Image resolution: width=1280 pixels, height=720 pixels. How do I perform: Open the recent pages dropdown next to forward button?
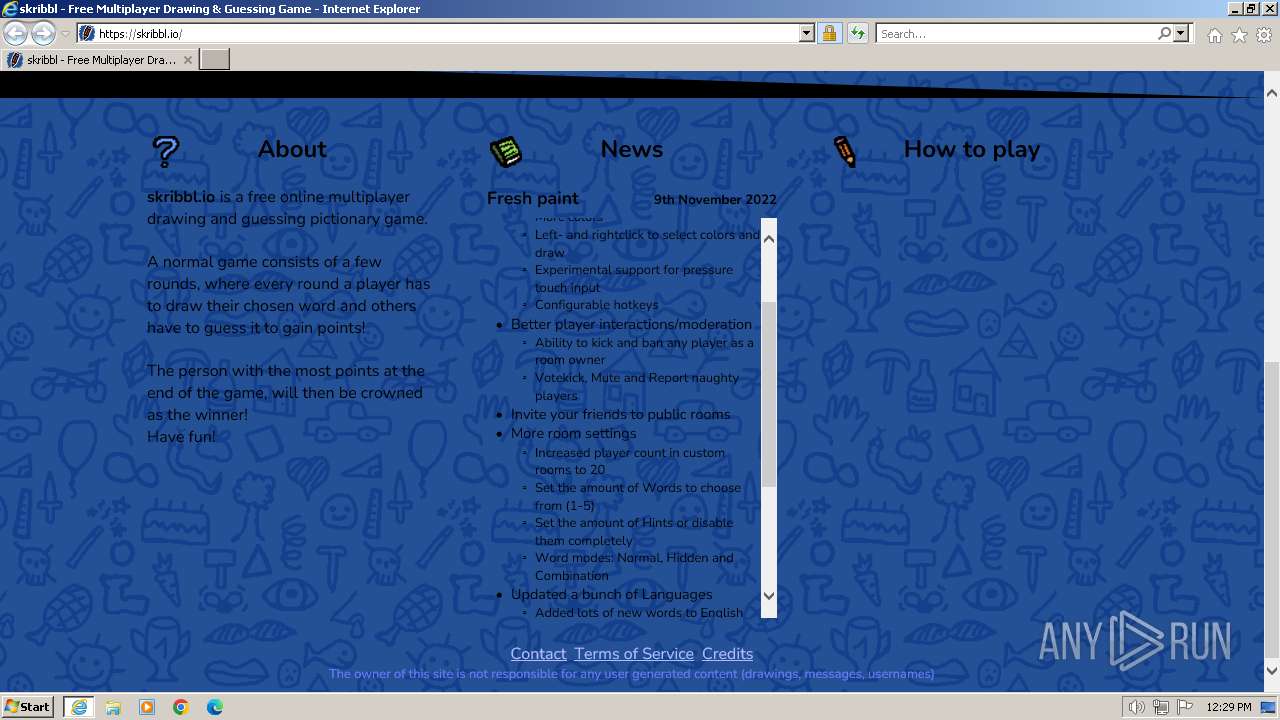[65, 33]
